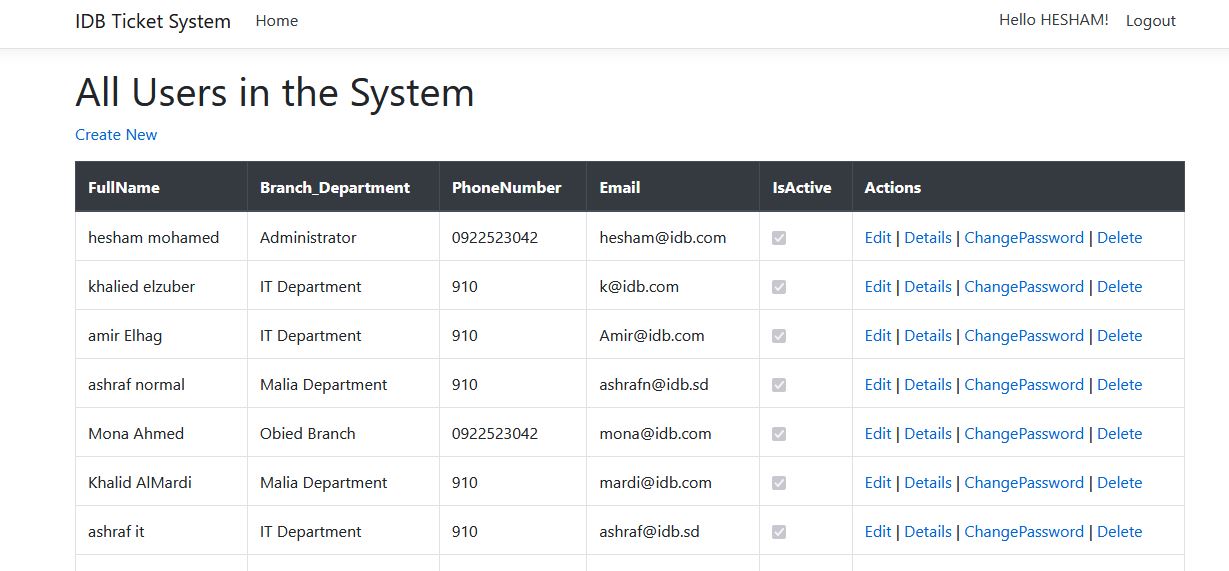This screenshot has width=1229, height=571.
Task: Click the FullName column header
Action: [161, 187]
